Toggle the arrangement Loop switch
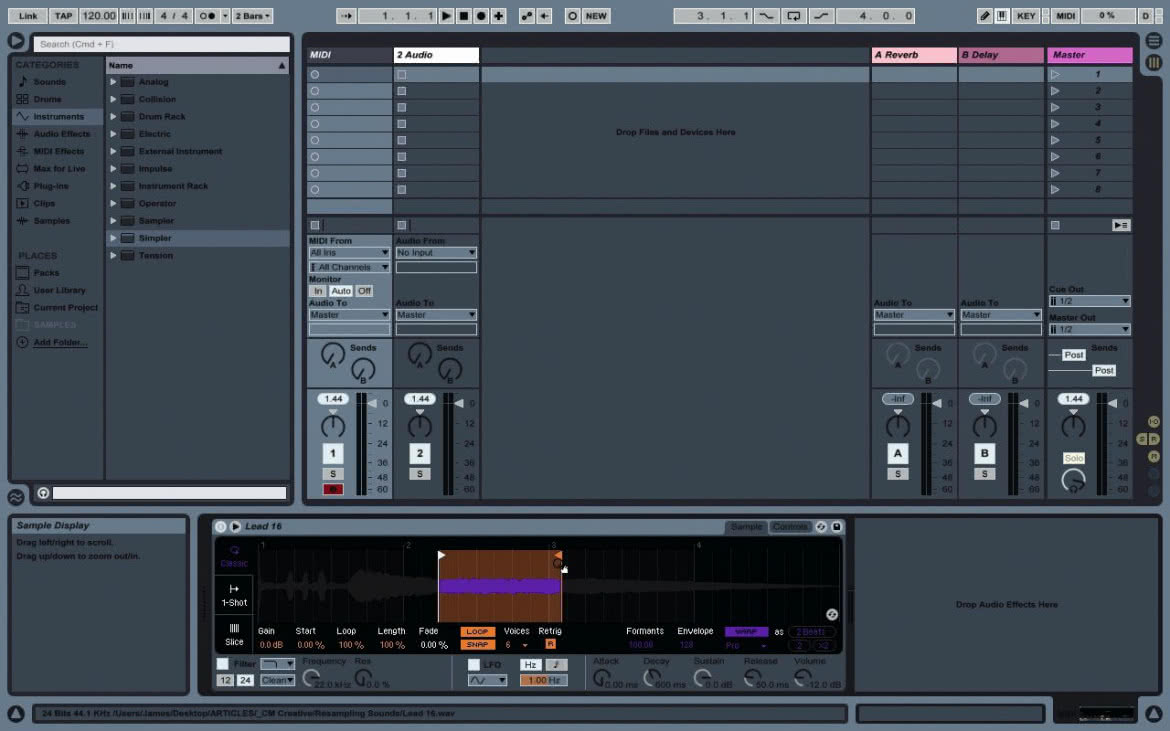Image resolution: width=1170 pixels, height=731 pixels. pos(793,16)
